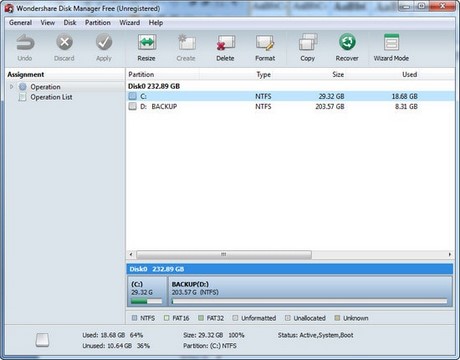Click the scroll left arrow
Screen dimensions: 460x360
tap(131, 255)
